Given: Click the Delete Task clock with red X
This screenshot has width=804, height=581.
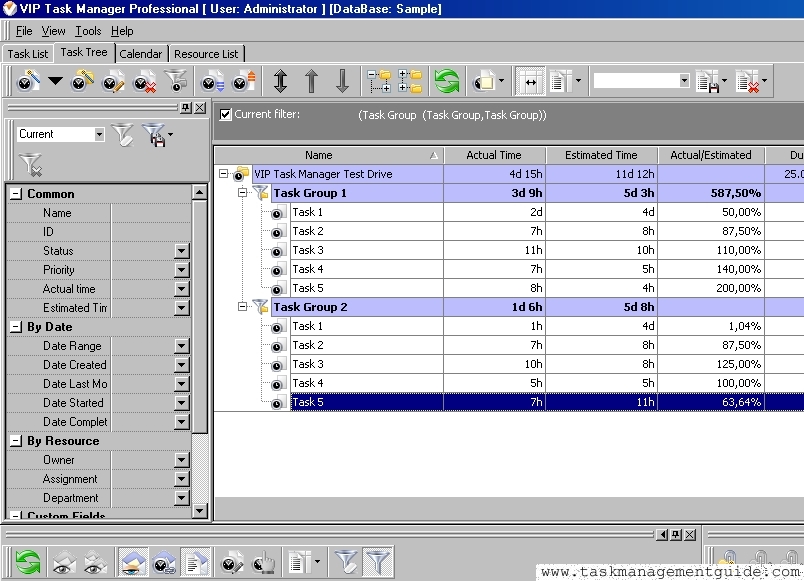Looking at the screenshot, I should [144, 81].
